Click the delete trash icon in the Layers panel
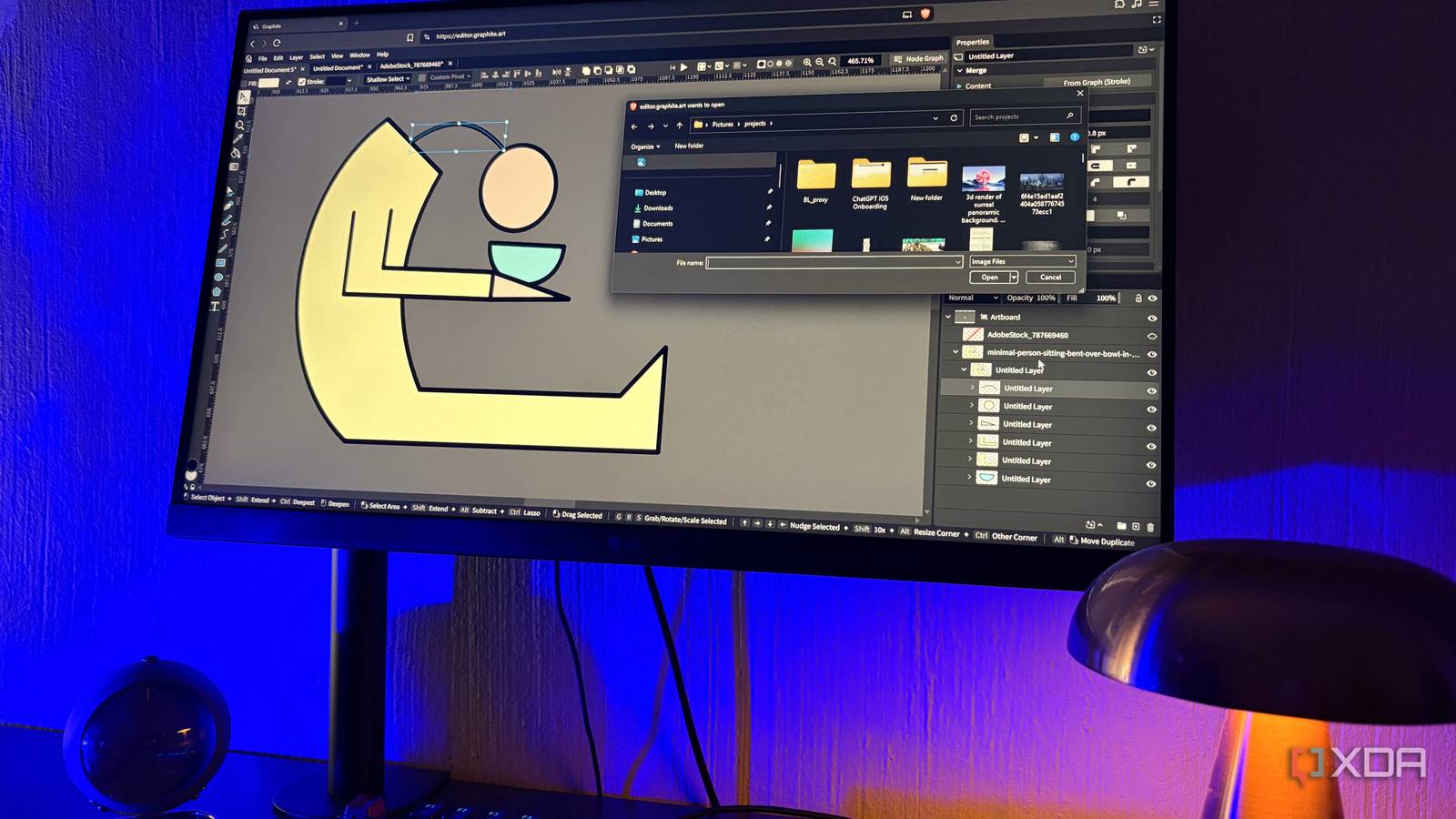Screen dimensions: 1456x819 point(1150,527)
